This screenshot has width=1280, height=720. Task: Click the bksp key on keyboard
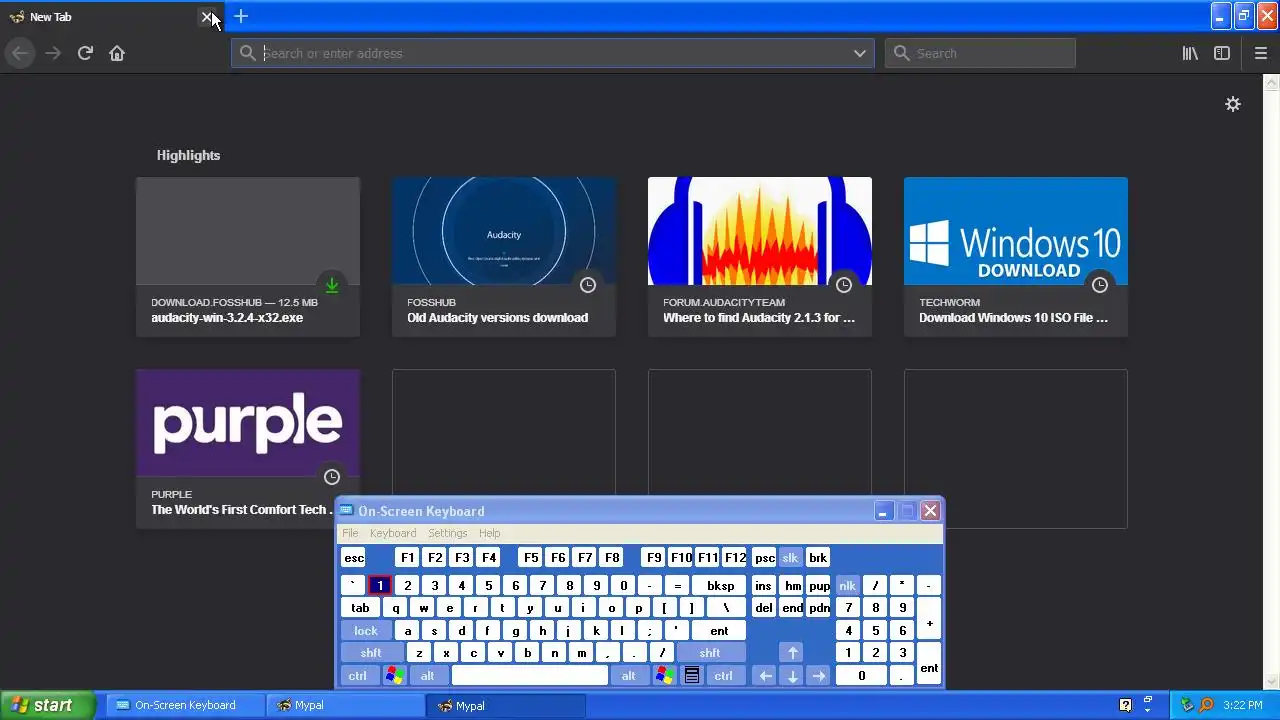coord(720,586)
